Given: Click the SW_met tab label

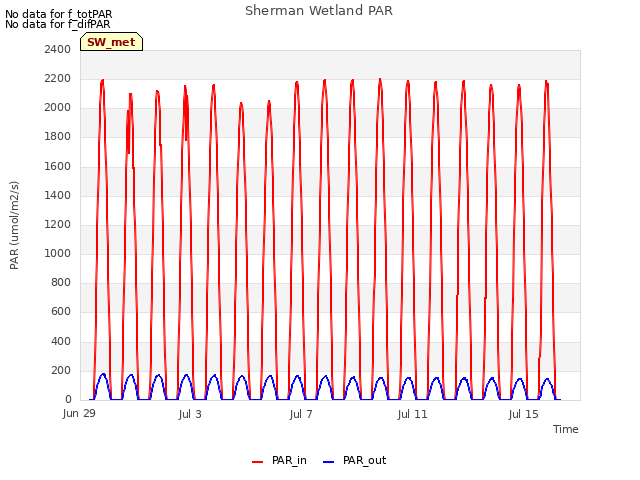Looking at the screenshot, I should (111, 42).
